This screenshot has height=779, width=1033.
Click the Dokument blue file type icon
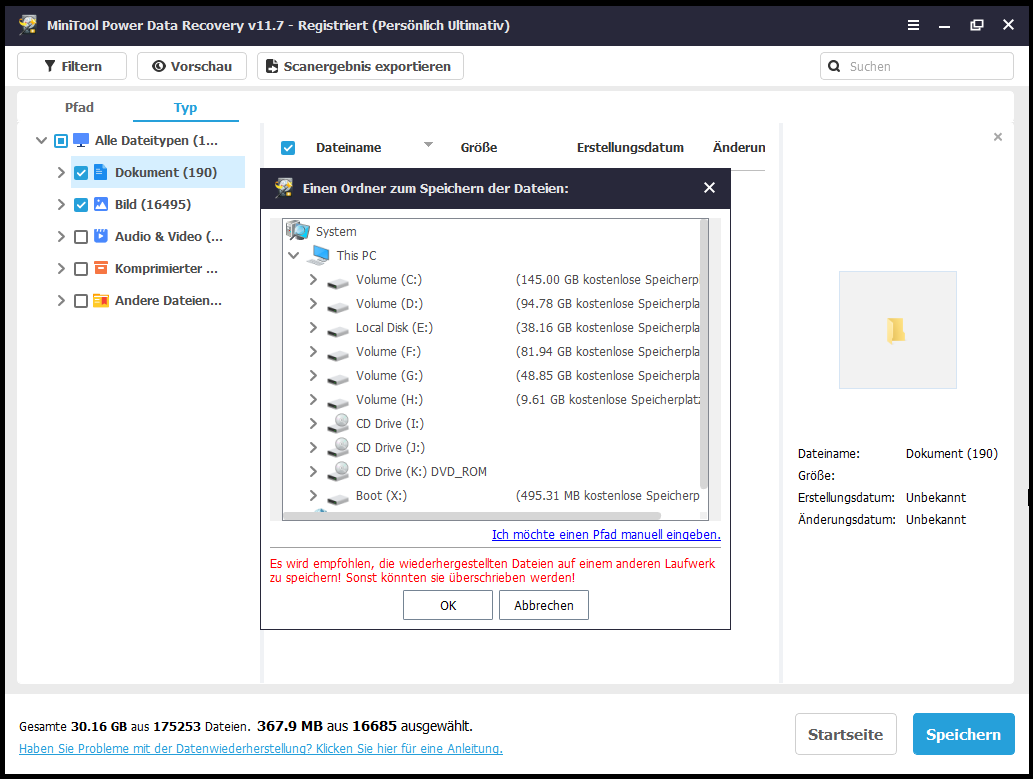point(101,173)
